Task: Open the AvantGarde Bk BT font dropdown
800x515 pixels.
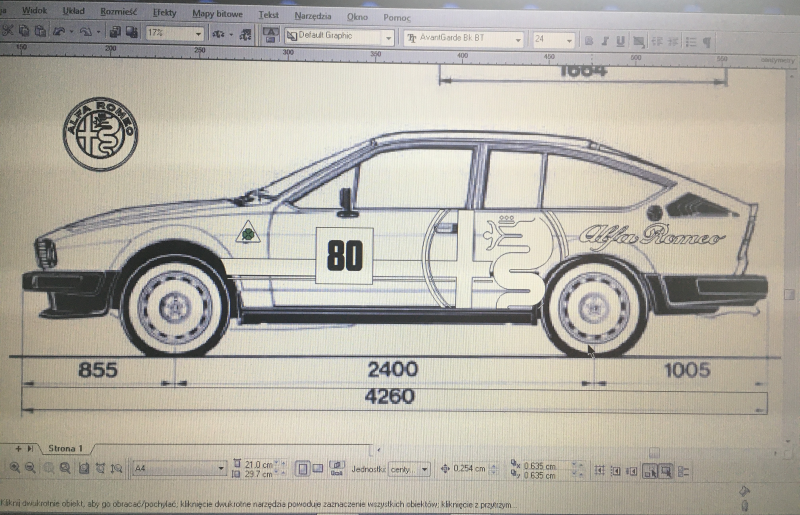Action: click(x=517, y=39)
